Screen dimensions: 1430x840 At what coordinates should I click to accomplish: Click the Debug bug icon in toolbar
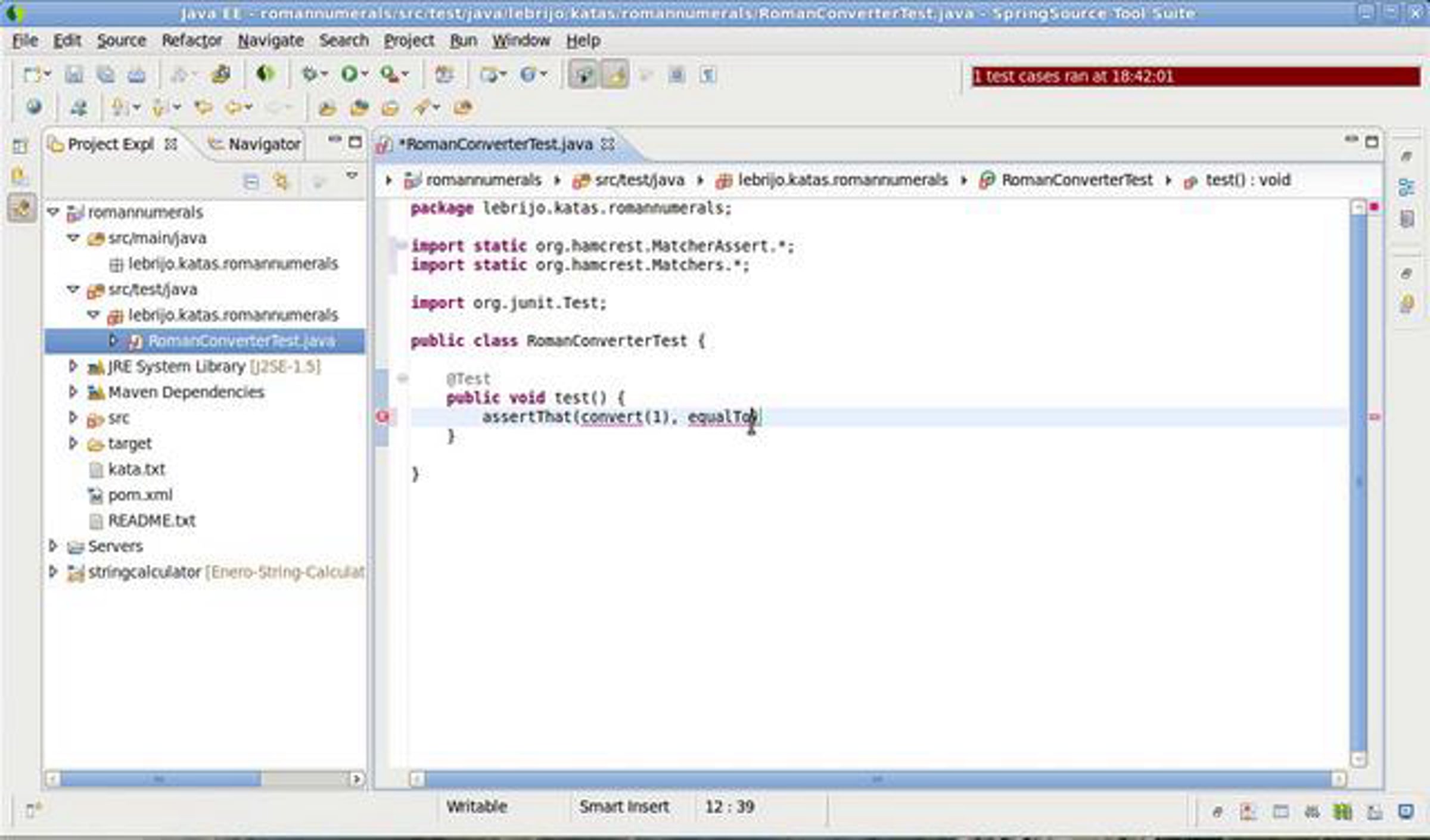click(309, 74)
